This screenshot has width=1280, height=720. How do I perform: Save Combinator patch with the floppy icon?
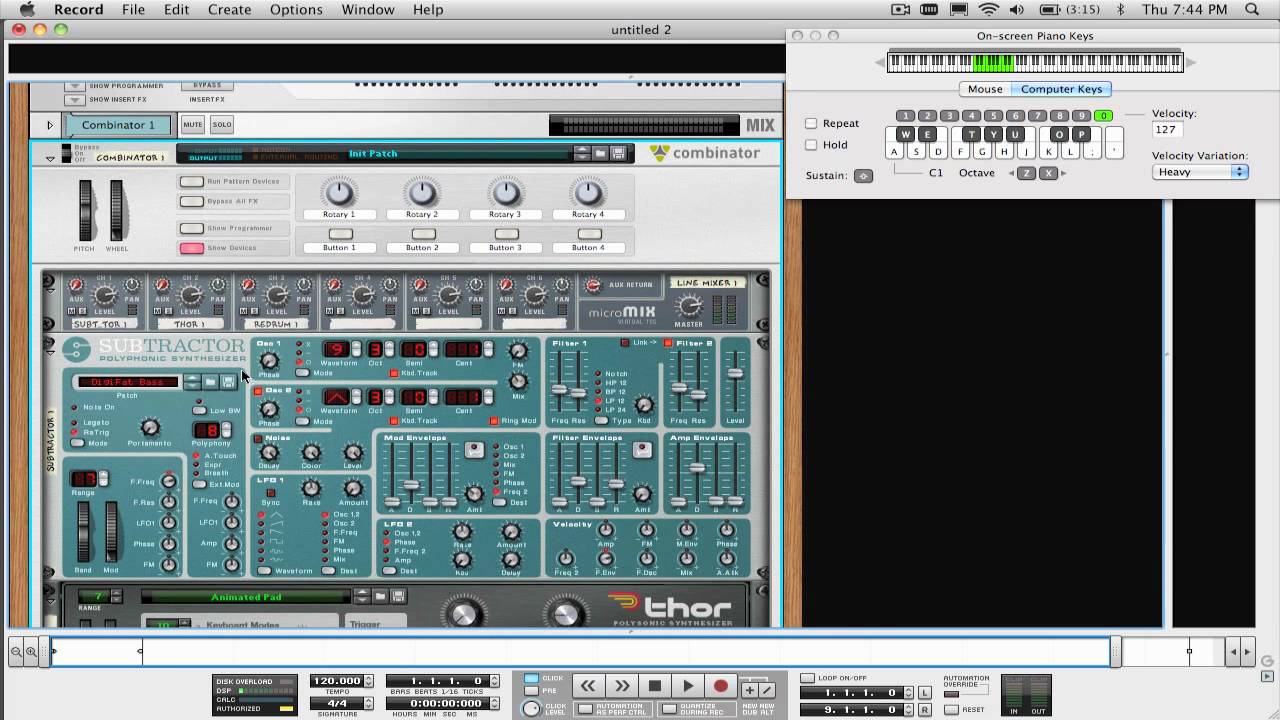[x=618, y=153]
